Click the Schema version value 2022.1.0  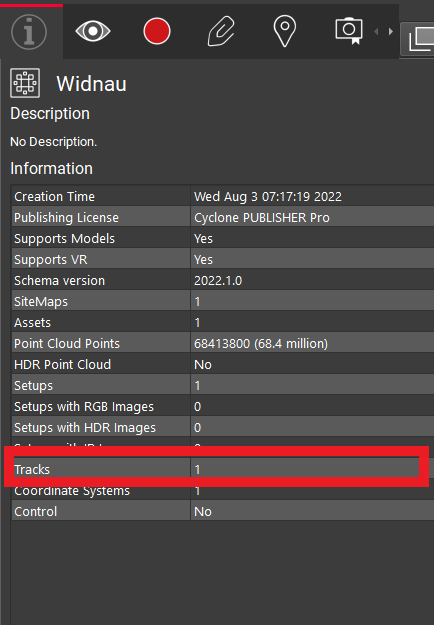tap(218, 281)
